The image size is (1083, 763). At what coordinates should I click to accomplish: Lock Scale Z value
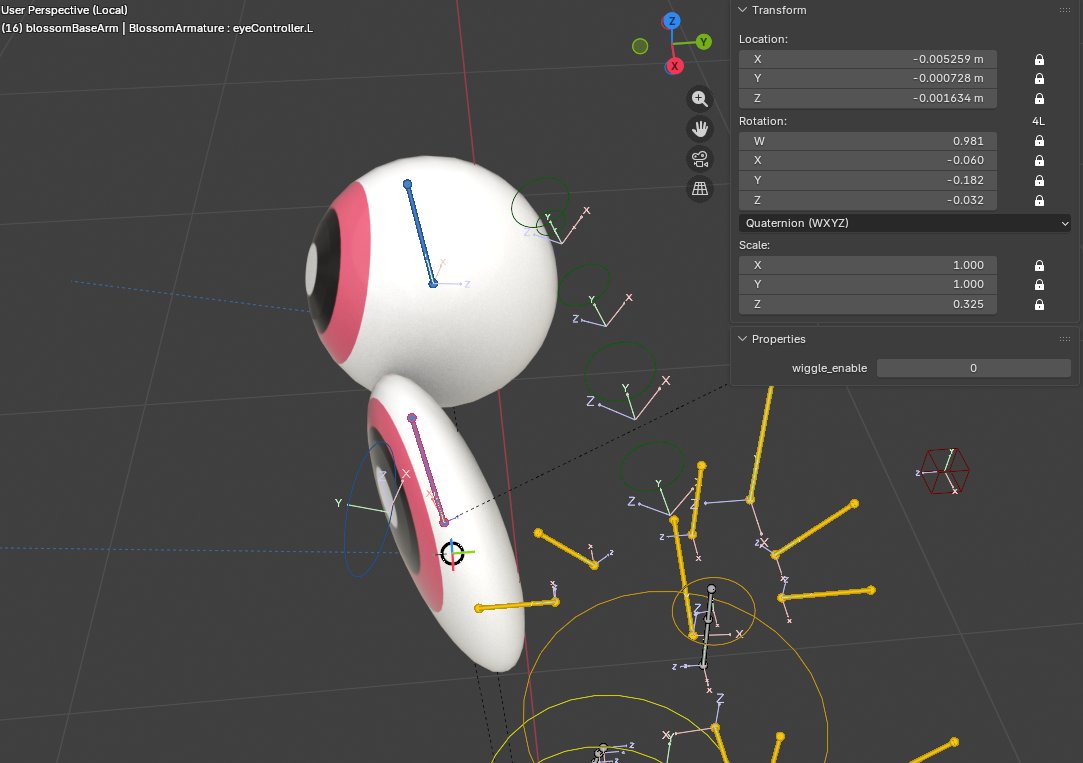coord(1039,305)
